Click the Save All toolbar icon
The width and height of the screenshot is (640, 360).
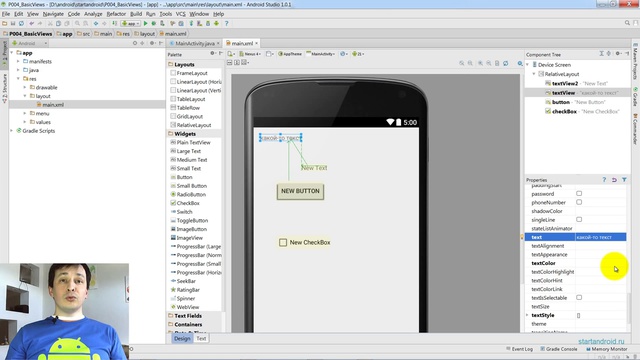click(13, 24)
